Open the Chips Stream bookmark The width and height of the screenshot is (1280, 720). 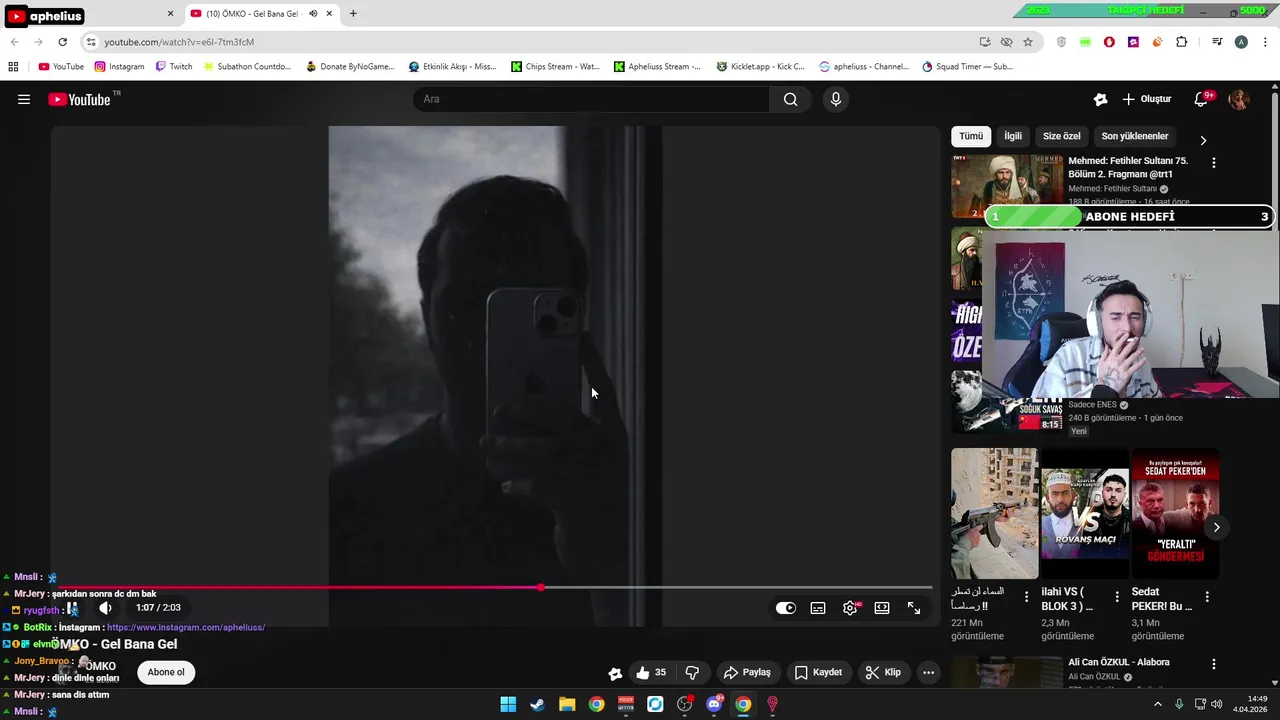[x=555, y=67]
